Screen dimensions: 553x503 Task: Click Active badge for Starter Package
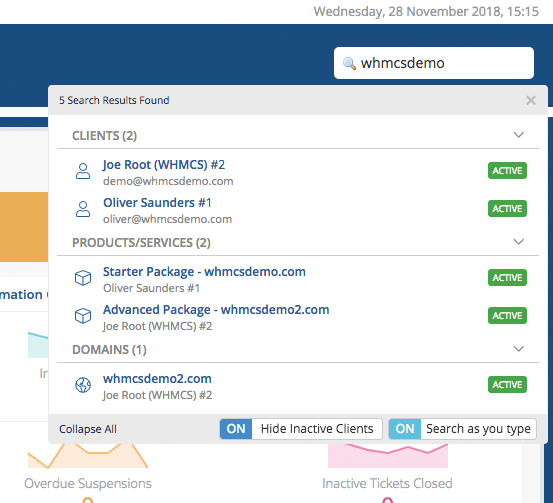[507, 278]
